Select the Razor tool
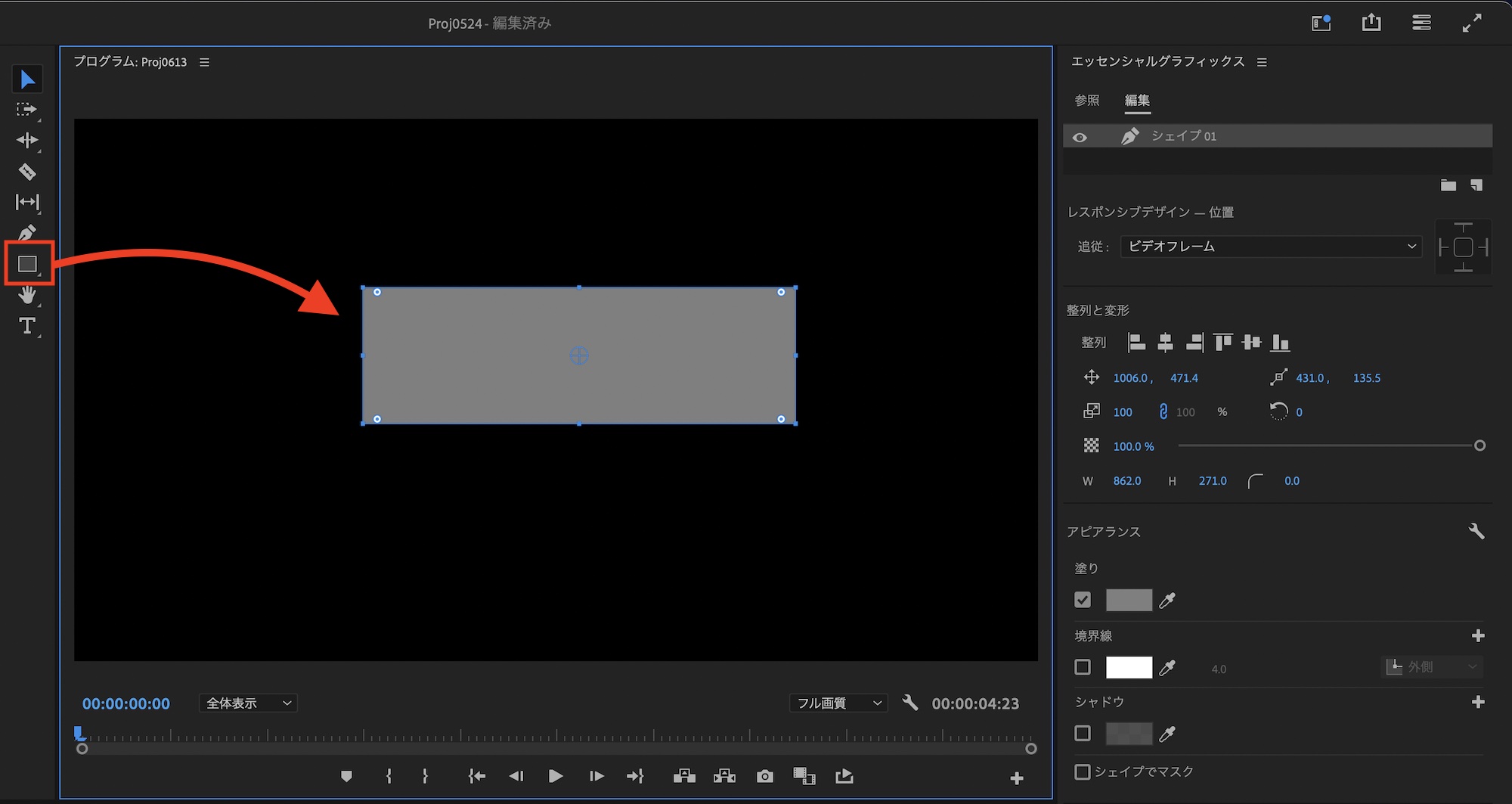Screen dimensions: 1512x804 27,172
